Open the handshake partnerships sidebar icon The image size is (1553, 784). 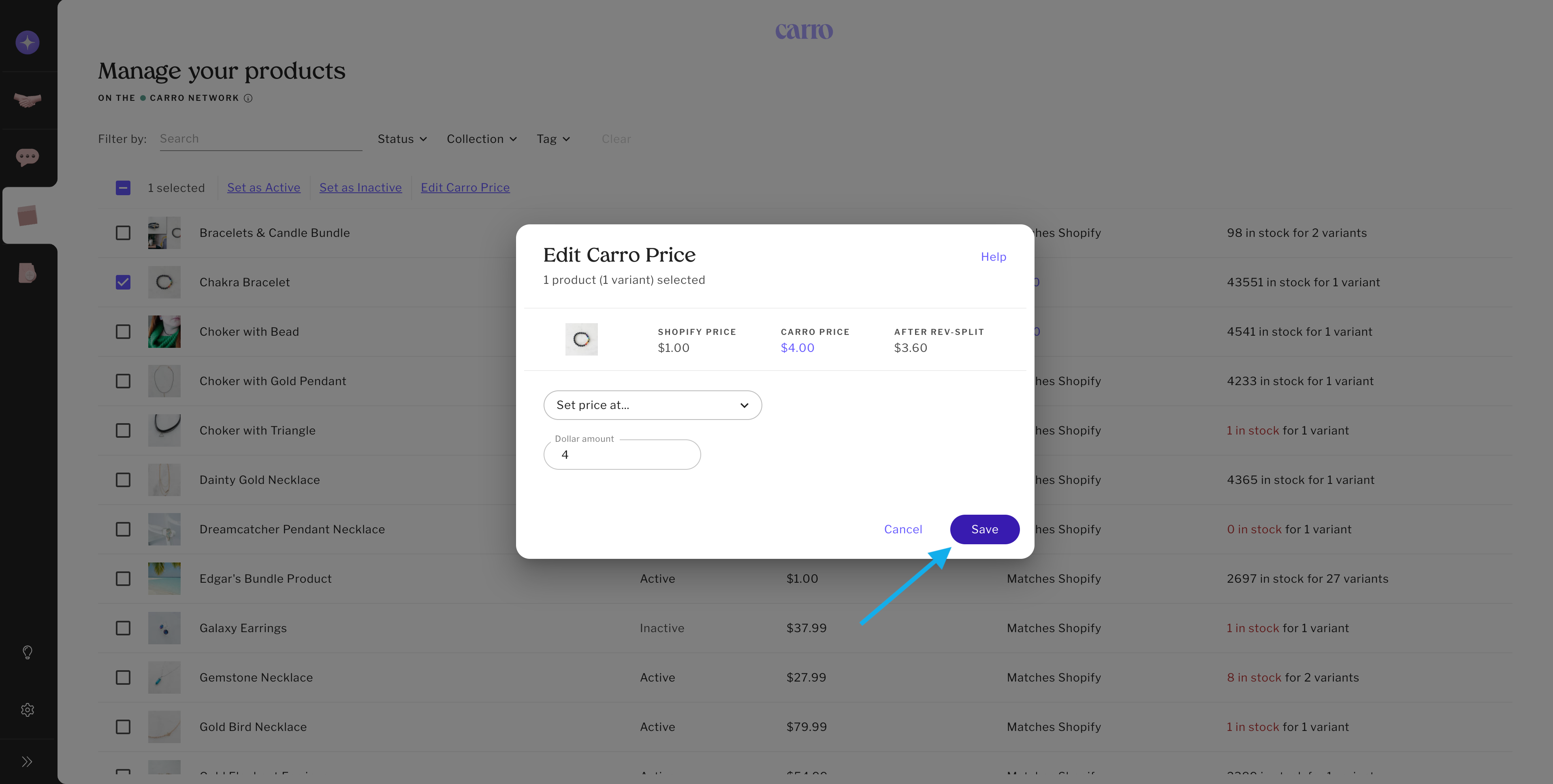point(27,100)
